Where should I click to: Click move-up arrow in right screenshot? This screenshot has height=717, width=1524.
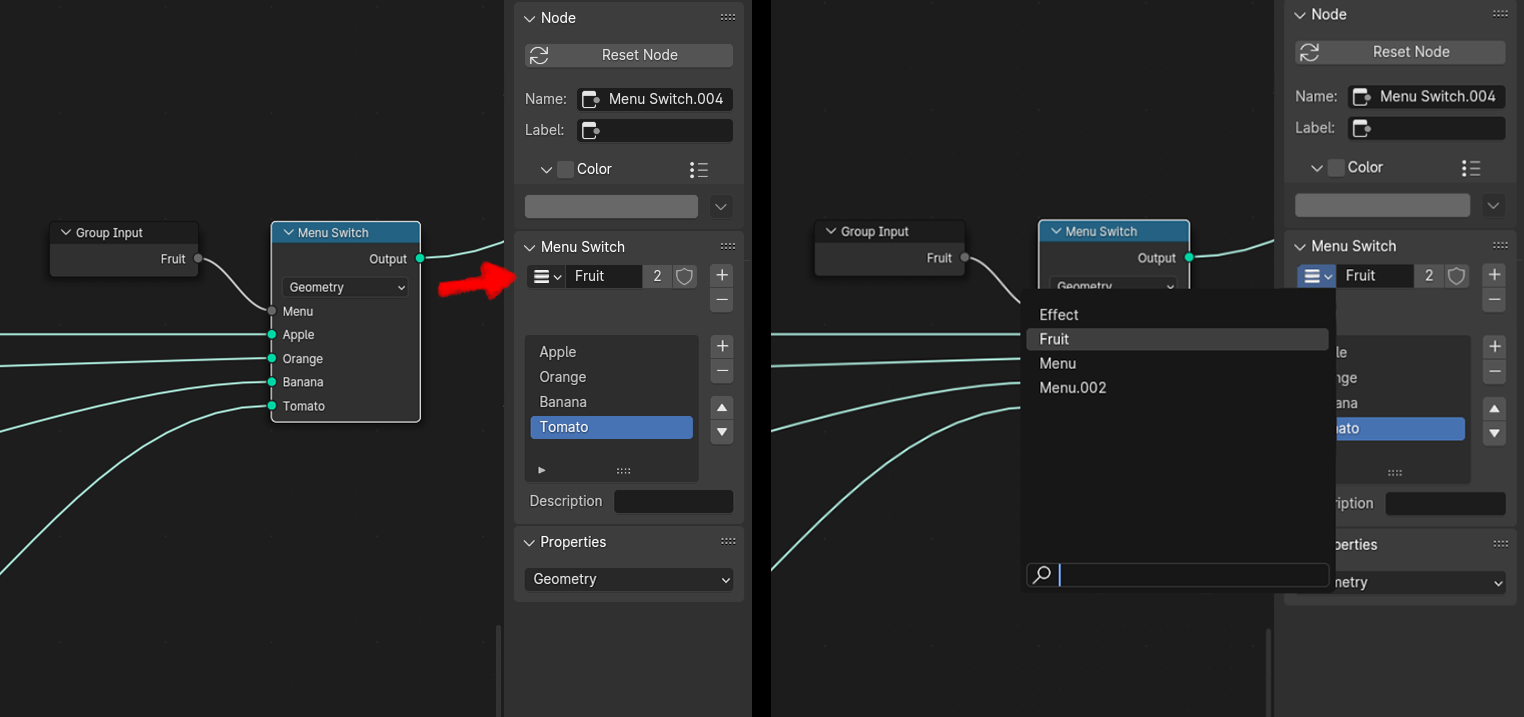tap(1495, 409)
